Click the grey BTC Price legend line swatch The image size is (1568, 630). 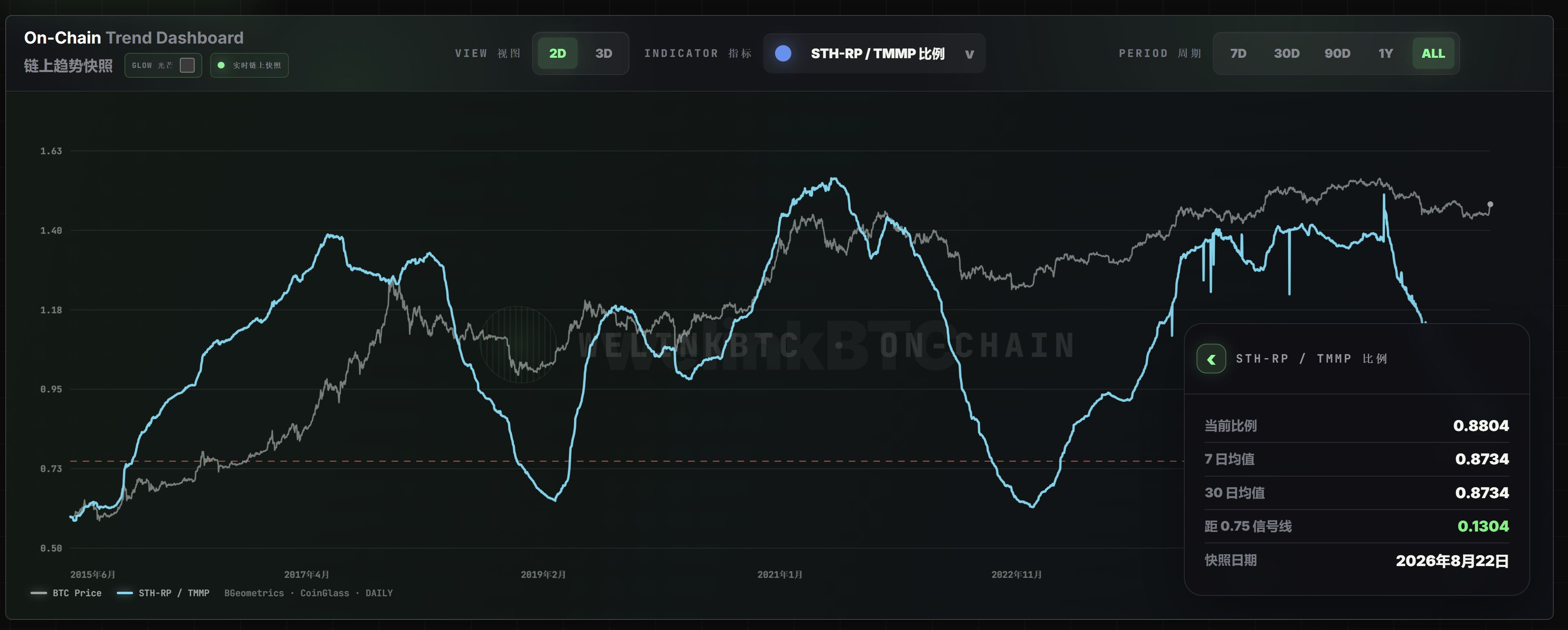pyautogui.click(x=39, y=593)
